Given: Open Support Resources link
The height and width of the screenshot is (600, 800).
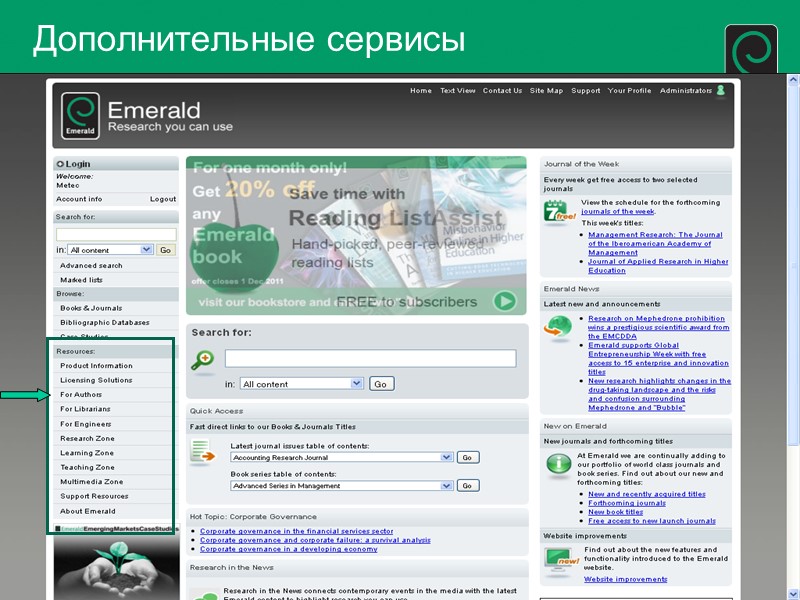Looking at the screenshot, I should click(x=94, y=496).
